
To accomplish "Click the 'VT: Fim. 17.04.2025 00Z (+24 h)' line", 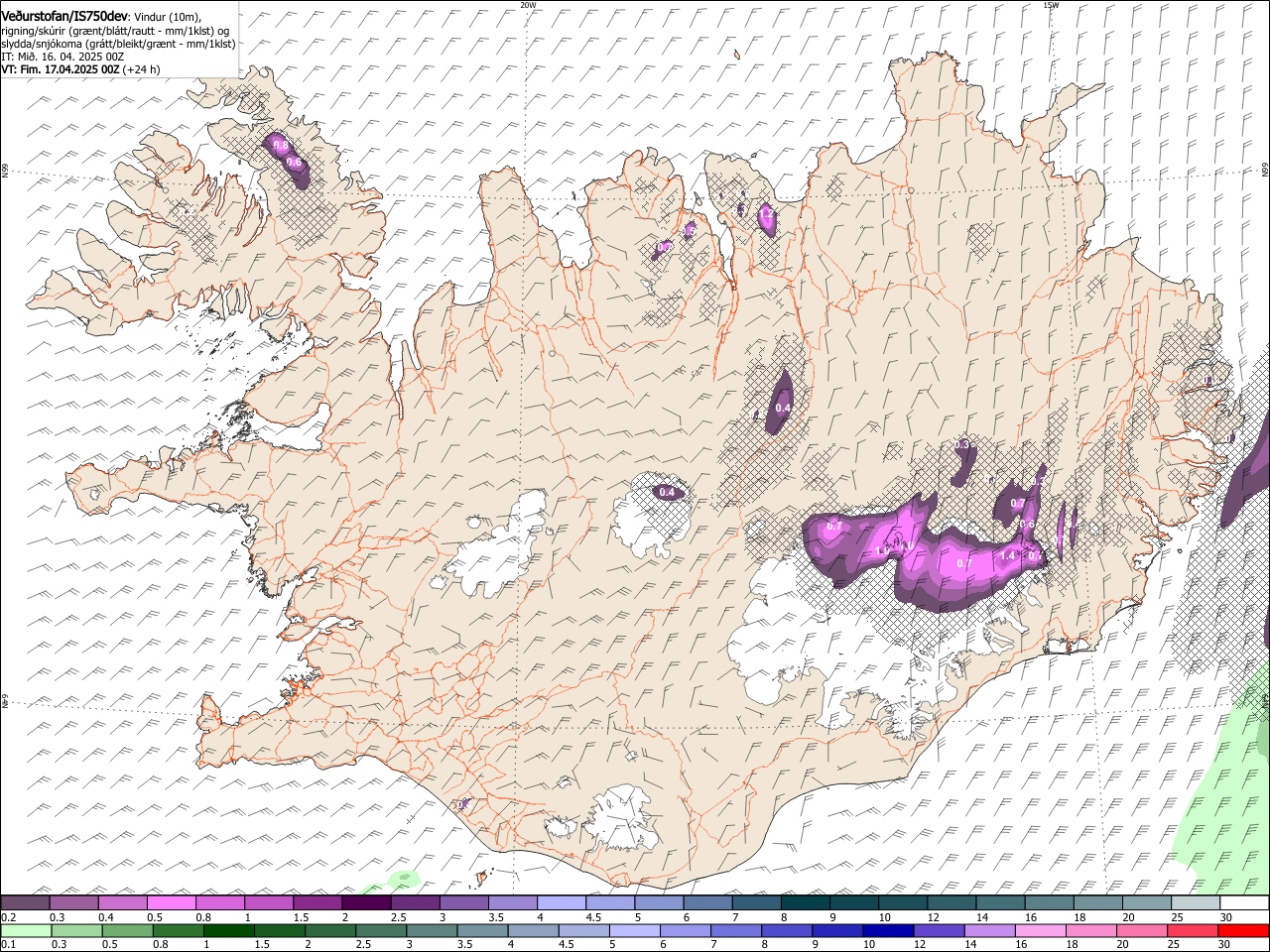I will 80,69.
